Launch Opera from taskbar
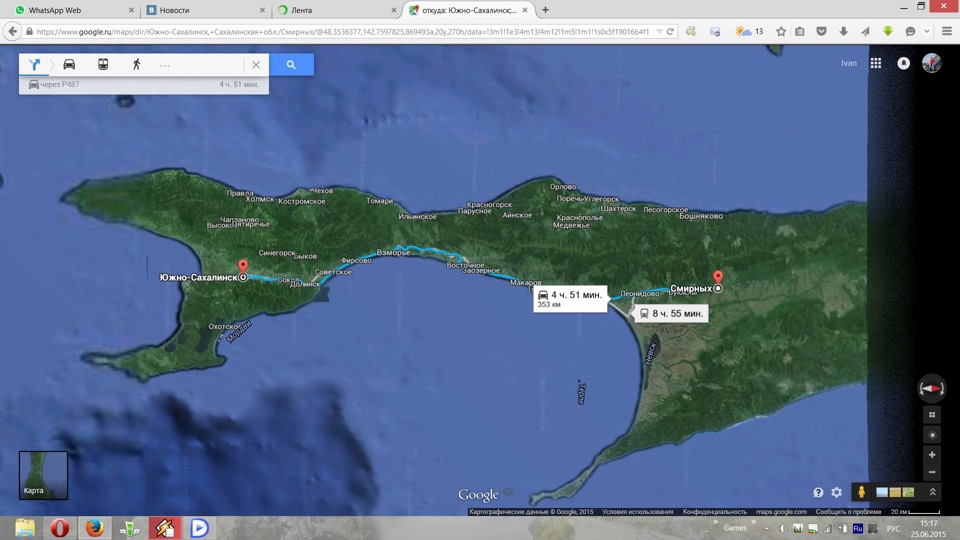Viewport: 960px width, 540px height. pos(59,528)
